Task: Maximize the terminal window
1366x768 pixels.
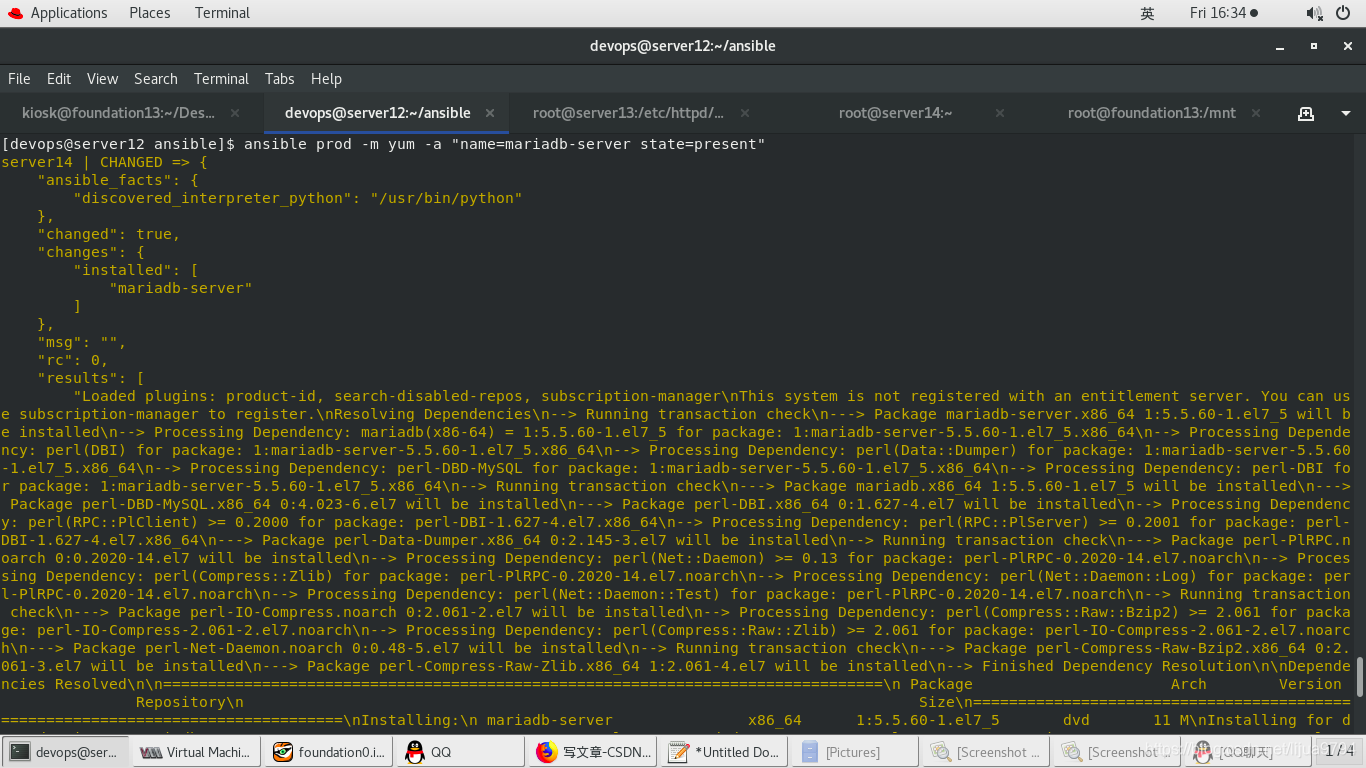Action: pyautogui.click(x=1314, y=46)
